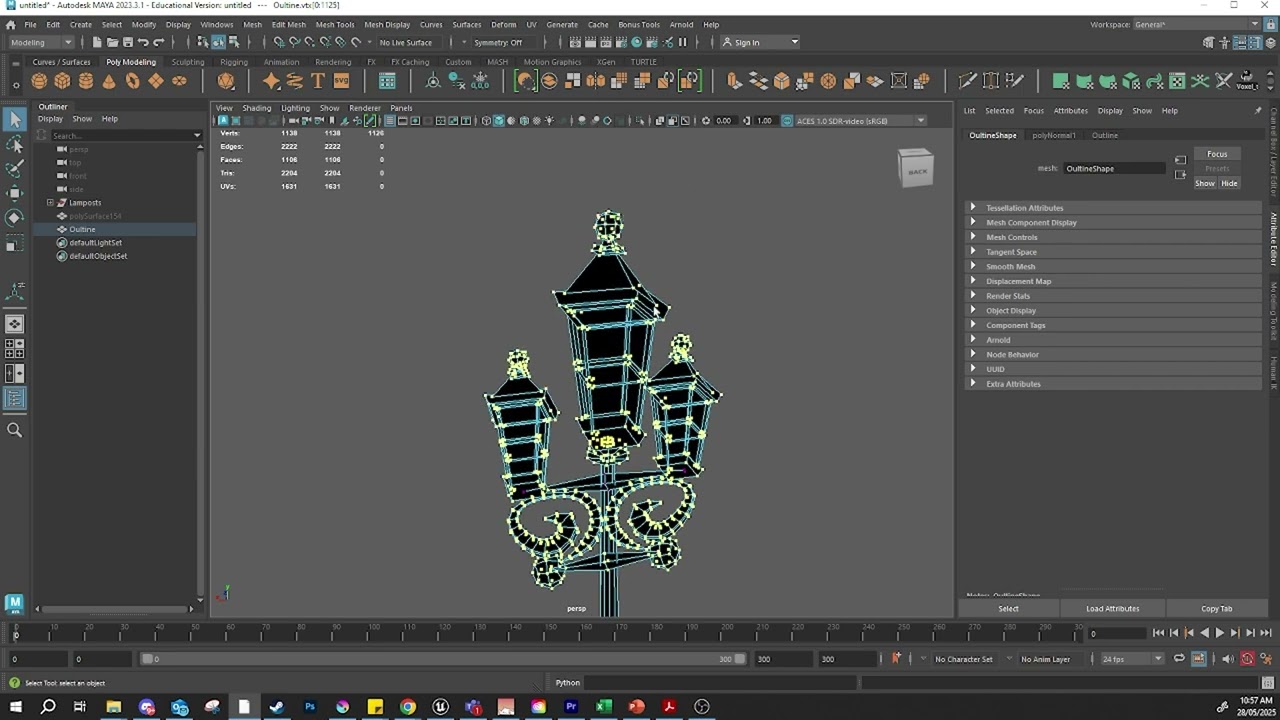
Task: Open the search magnifier in left sidebar
Action: coord(15,430)
